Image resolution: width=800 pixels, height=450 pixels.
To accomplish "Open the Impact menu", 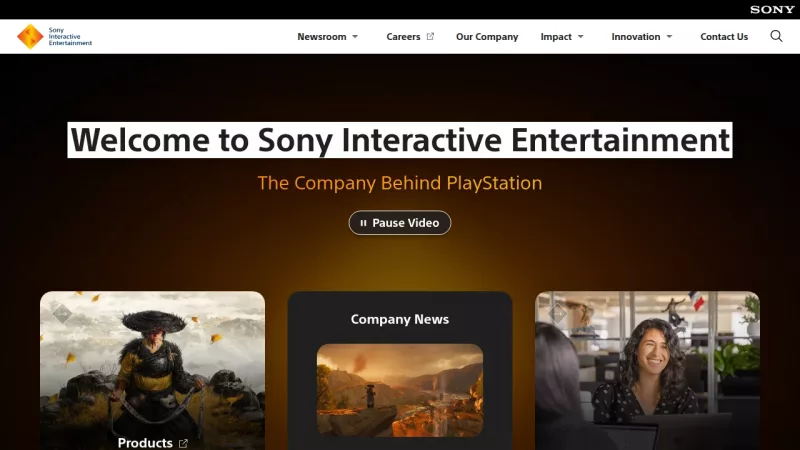I will tap(556, 37).
